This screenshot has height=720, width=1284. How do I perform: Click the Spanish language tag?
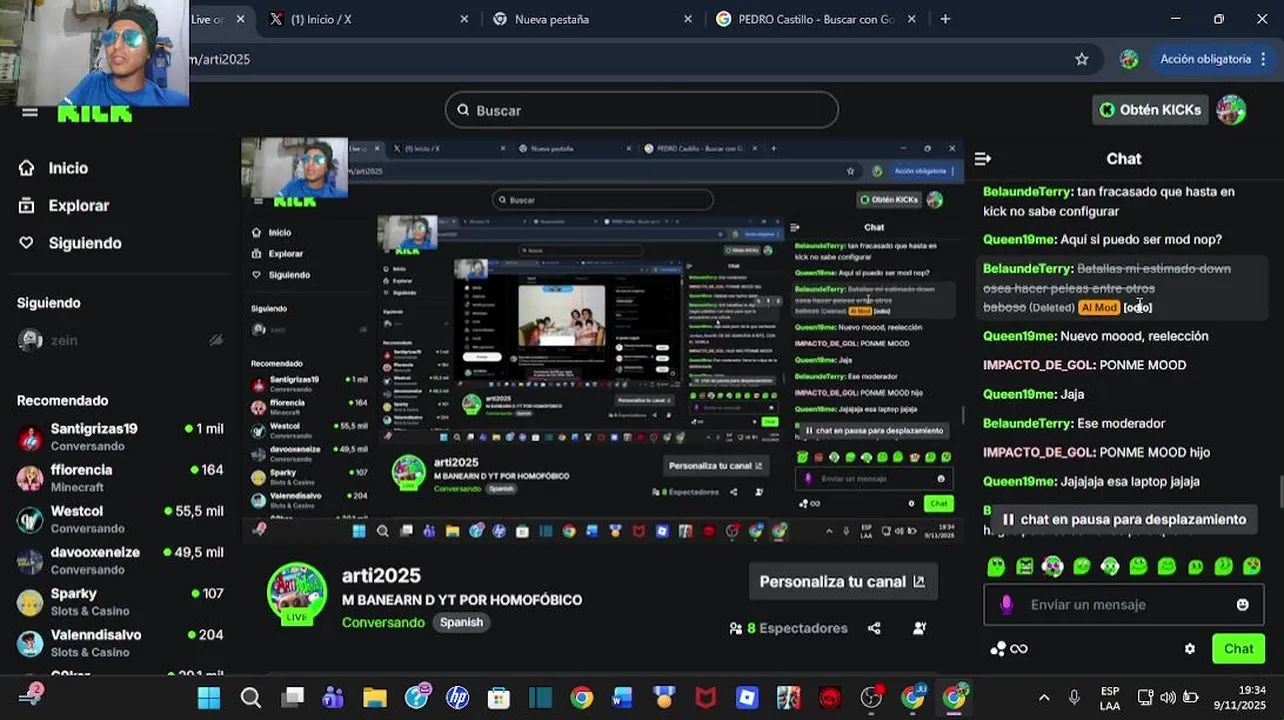[x=461, y=622]
